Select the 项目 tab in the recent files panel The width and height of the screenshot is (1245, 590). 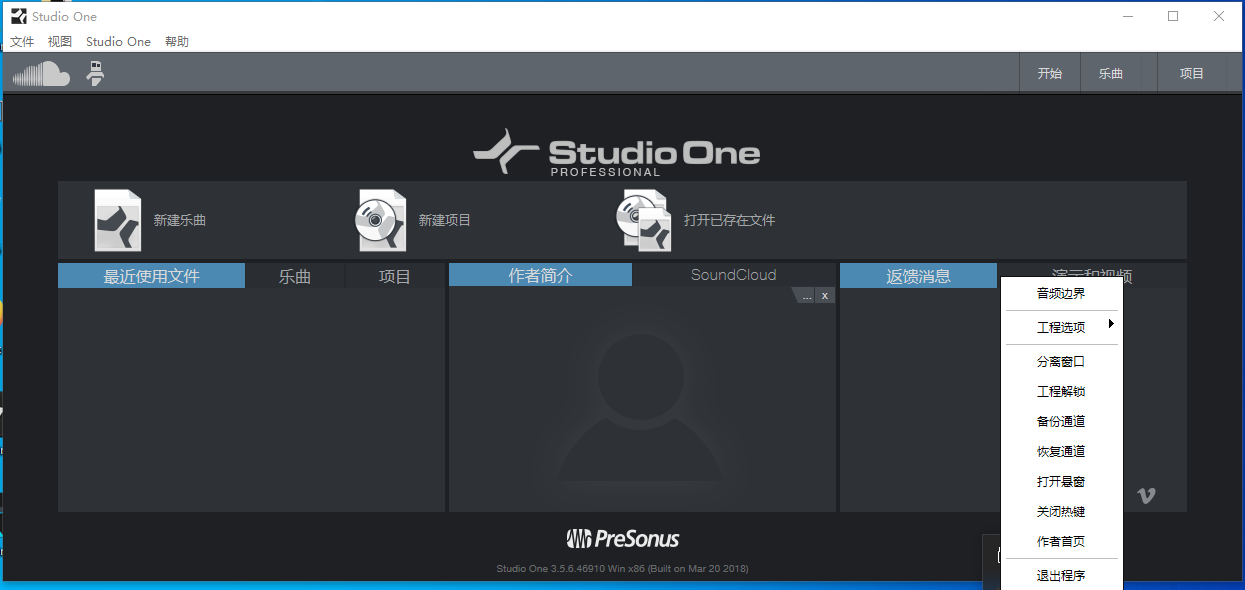click(395, 276)
